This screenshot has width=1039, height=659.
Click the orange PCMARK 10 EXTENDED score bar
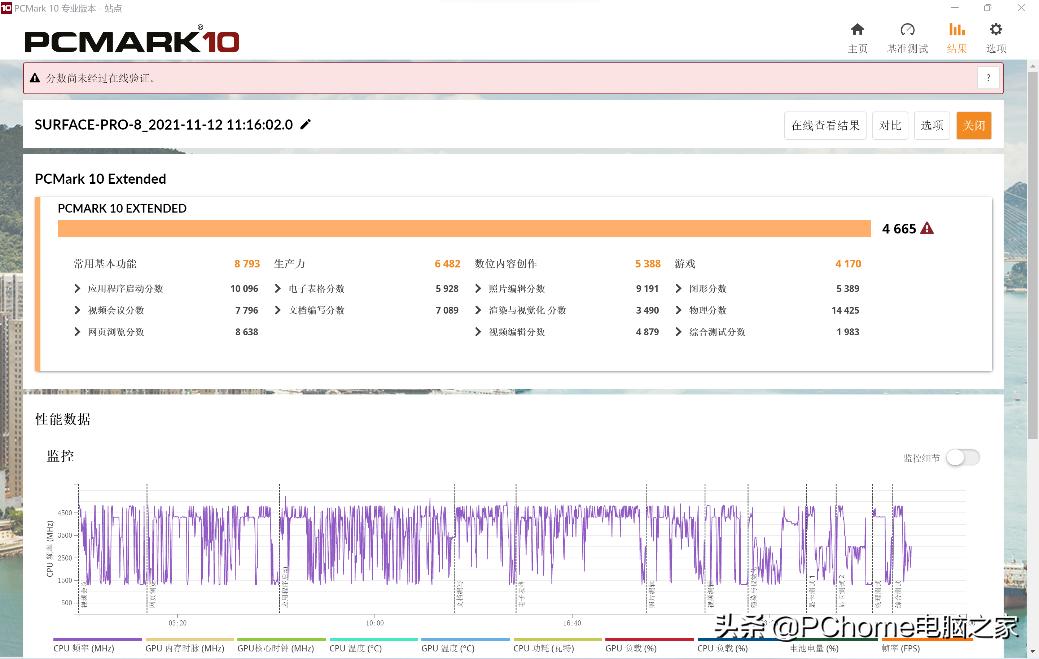coord(464,228)
